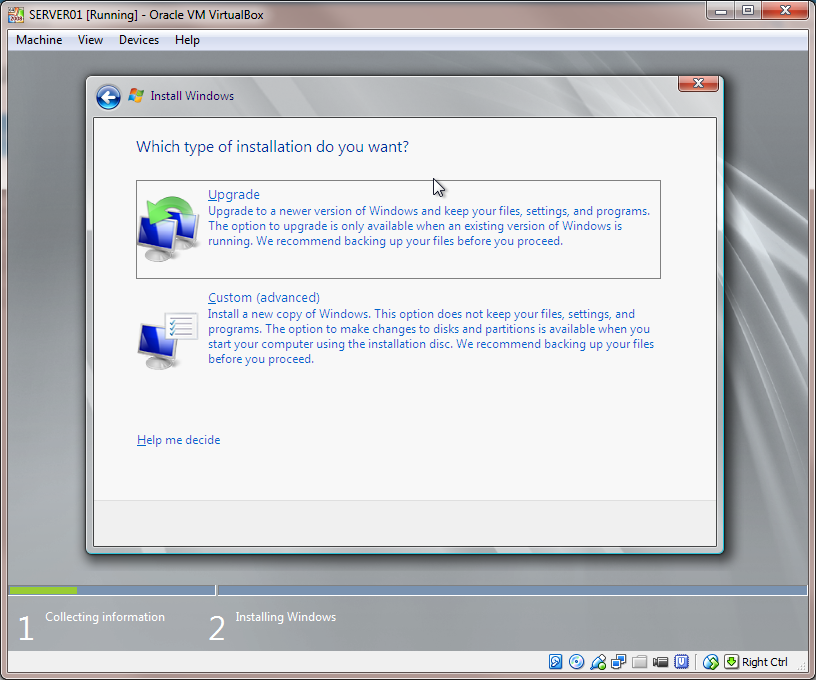The width and height of the screenshot is (816, 680).
Task: Click the Upgrade option computer icon
Action: (x=168, y=228)
